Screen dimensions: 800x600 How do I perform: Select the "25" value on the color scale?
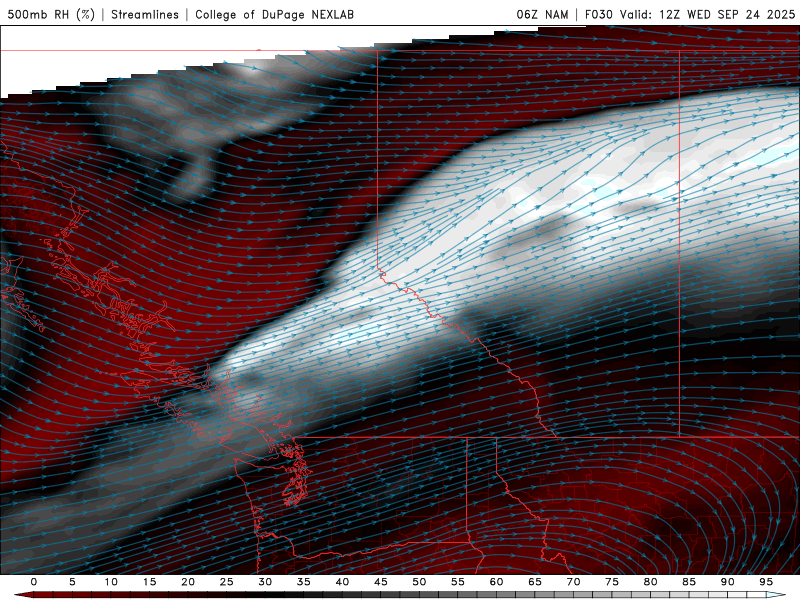(227, 582)
